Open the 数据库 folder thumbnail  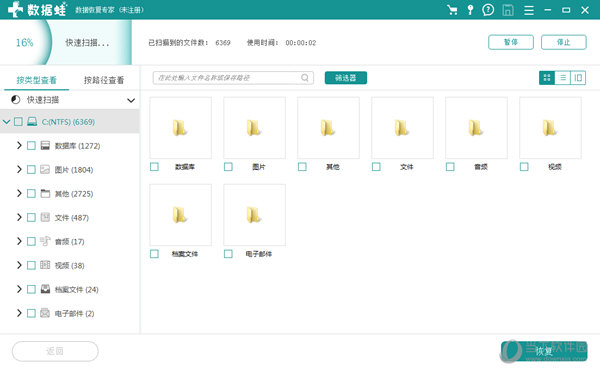181,128
